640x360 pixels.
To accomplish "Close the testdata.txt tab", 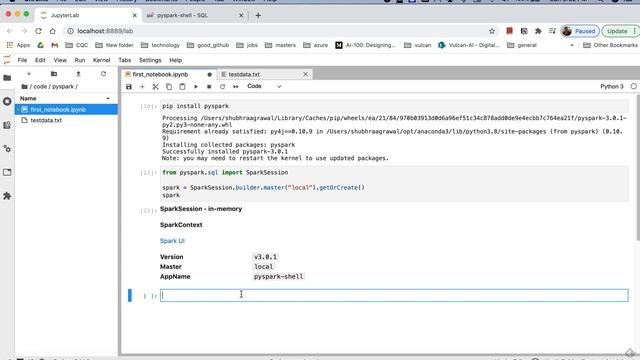I will point(305,74).
